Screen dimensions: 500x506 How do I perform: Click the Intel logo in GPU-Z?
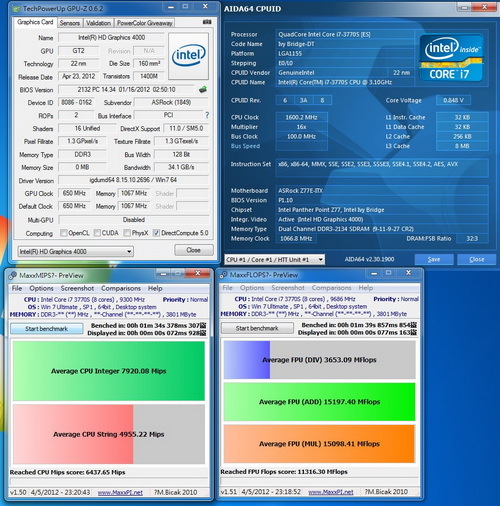[x=189, y=56]
